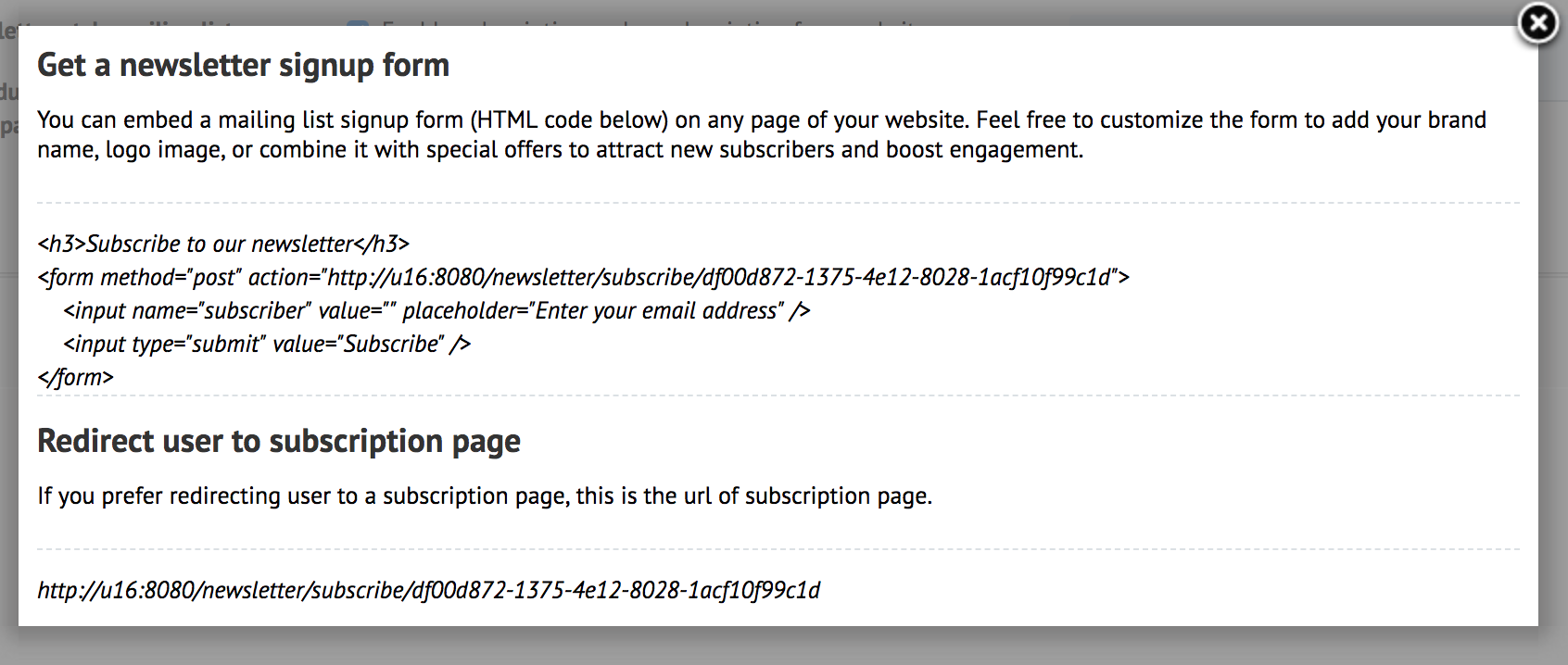Image resolution: width=1568 pixels, height=665 pixels.
Task: Click the subscriber input code line
Action: point(436,310)
